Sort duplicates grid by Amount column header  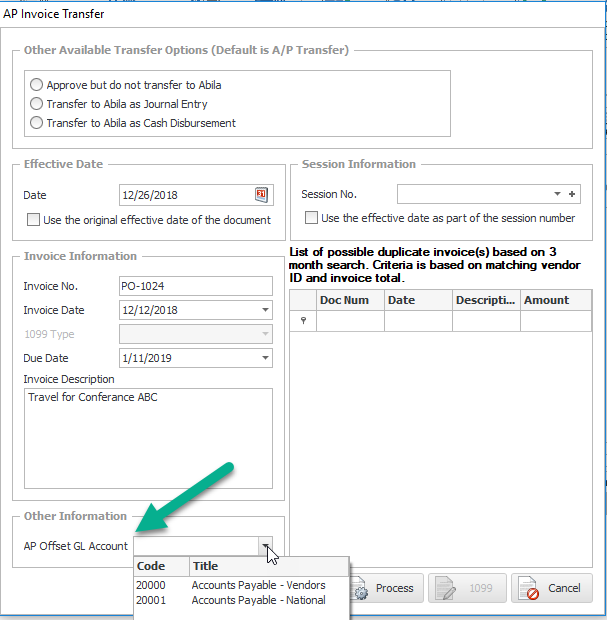(x=555, y=300)
